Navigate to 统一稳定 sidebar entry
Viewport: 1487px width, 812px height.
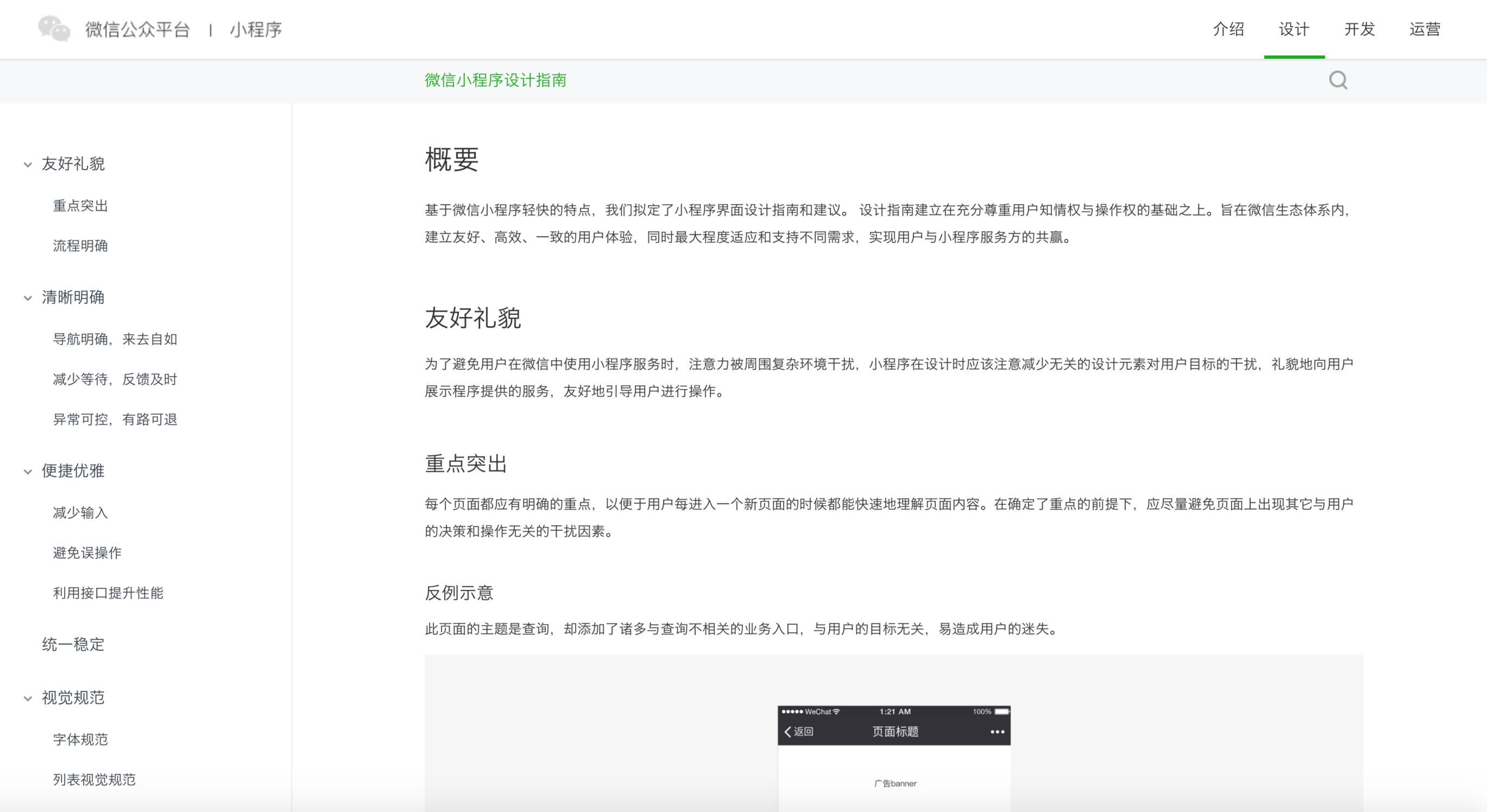click(x=73, y=644)
